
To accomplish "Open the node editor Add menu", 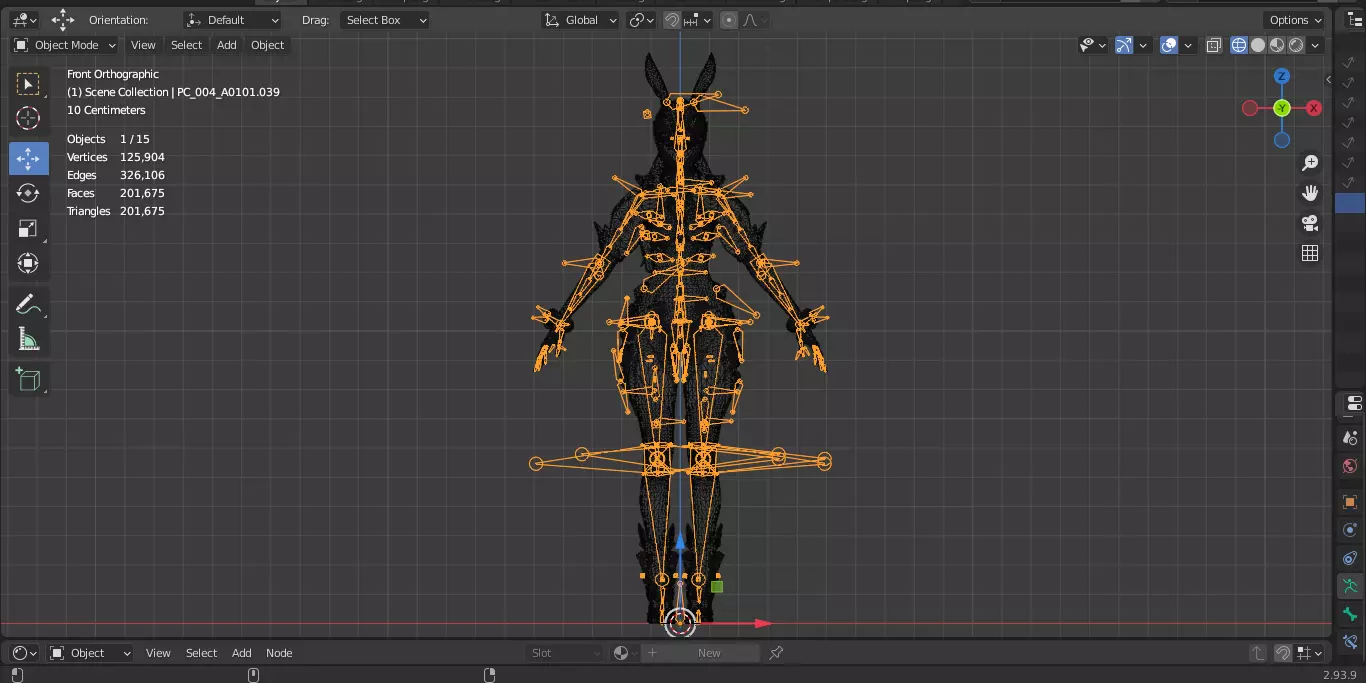I will click(x=241, y=653).
